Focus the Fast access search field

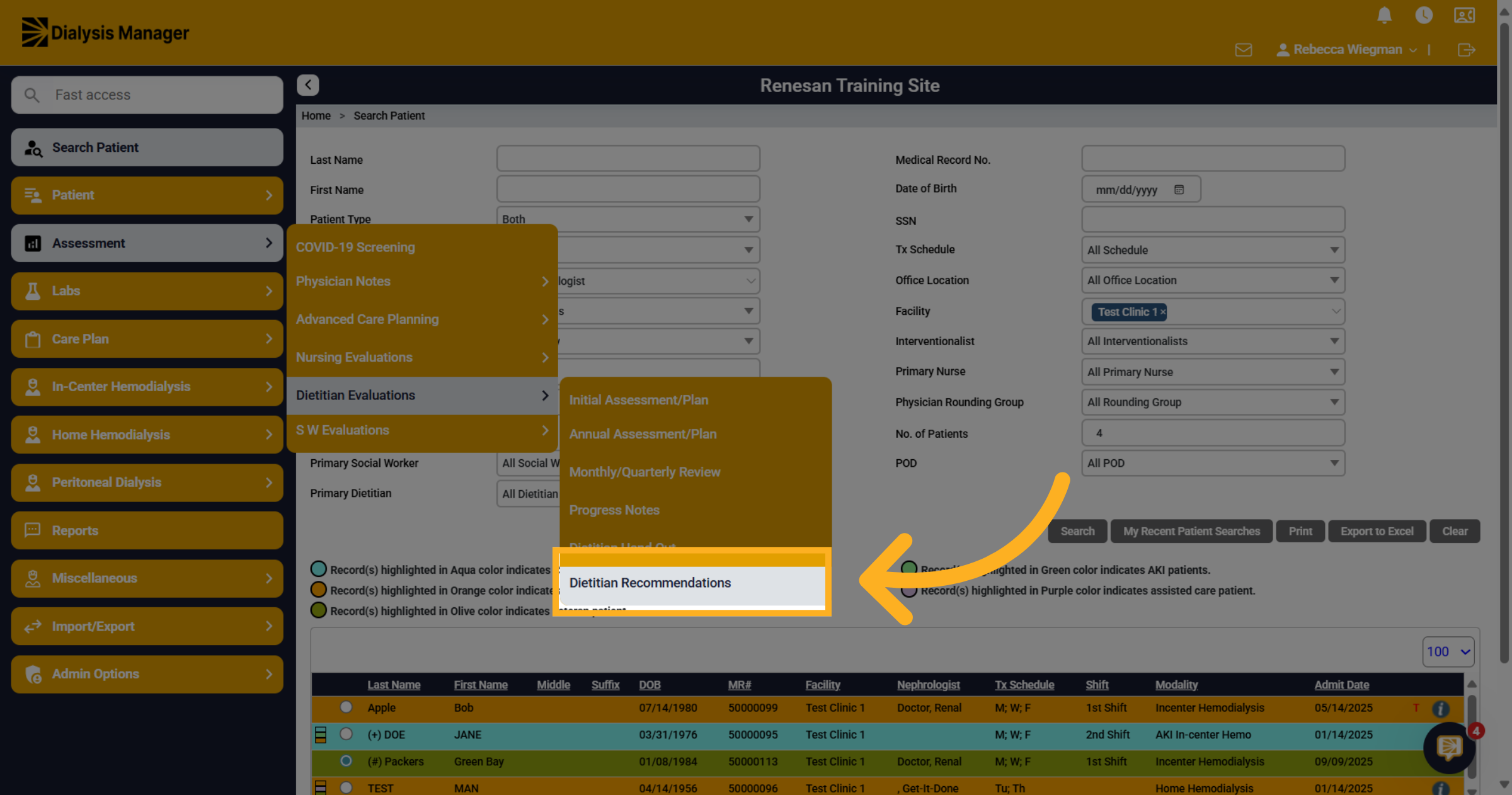click(x=147, y=95)
